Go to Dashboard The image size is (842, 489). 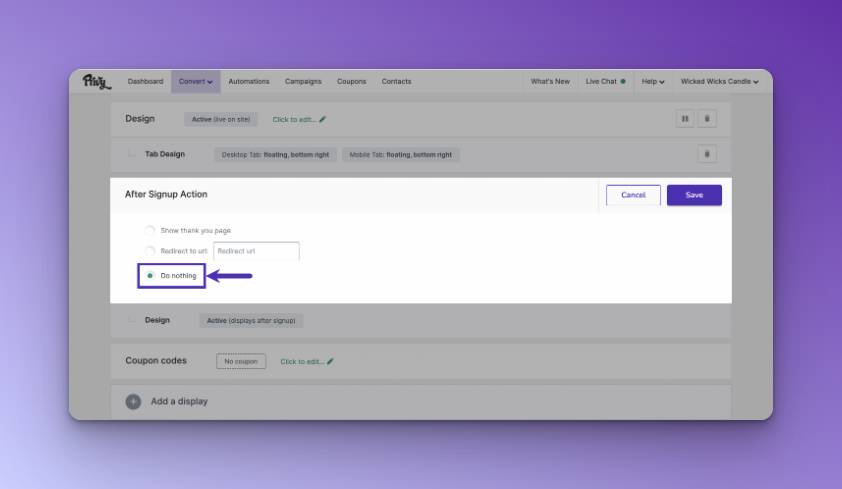click(146, 82)
